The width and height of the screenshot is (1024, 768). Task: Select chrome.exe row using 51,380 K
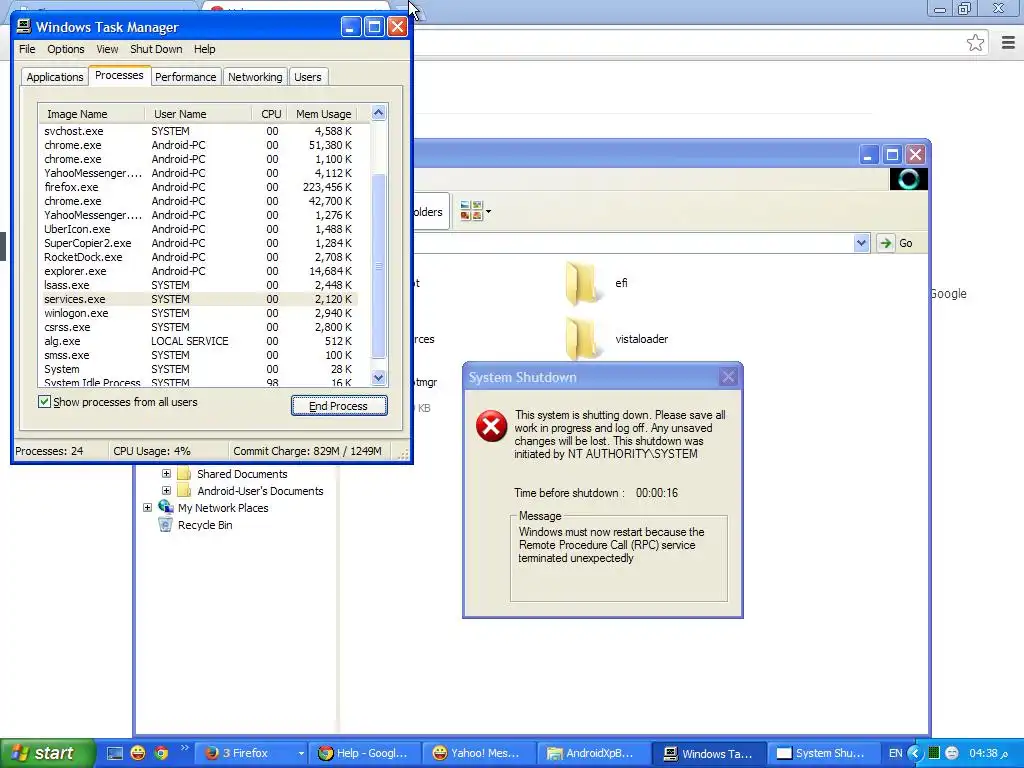pyautogui.click(x=198, y=145)
